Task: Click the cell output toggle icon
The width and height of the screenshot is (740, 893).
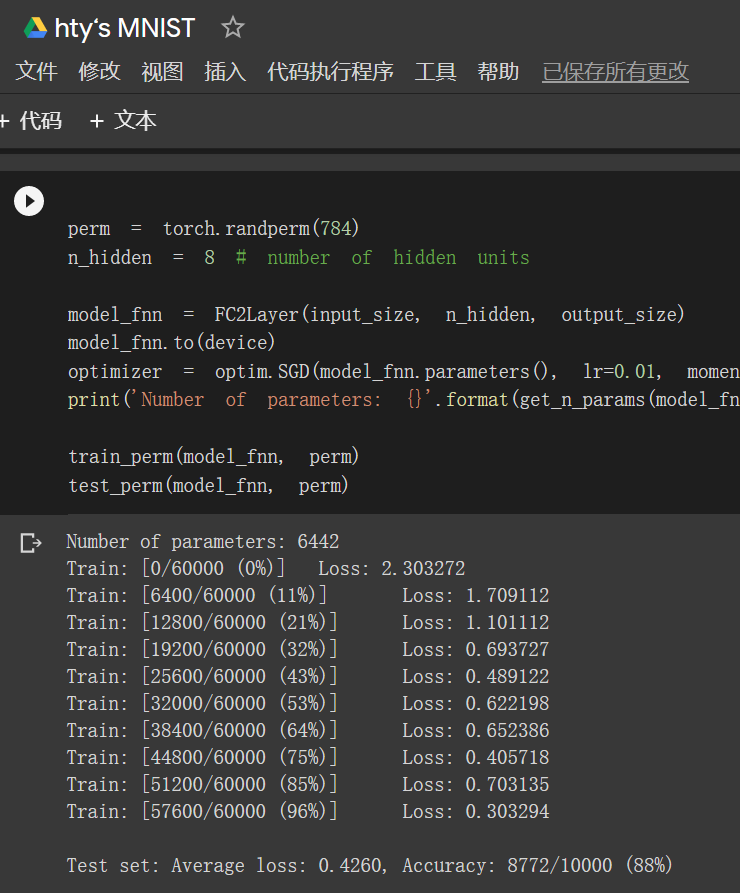Action: (x=31, y=543)
